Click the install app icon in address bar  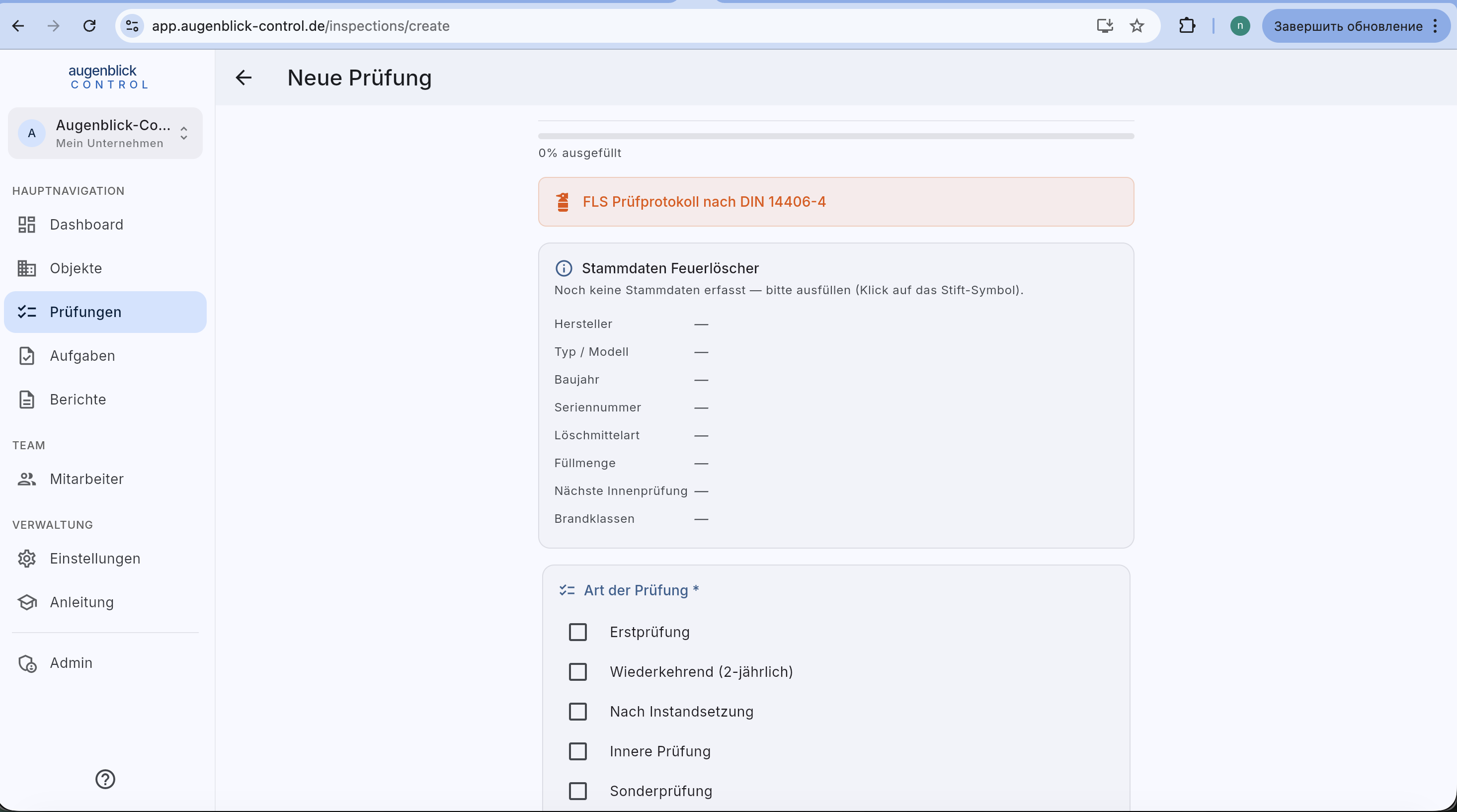(1105, 26)
